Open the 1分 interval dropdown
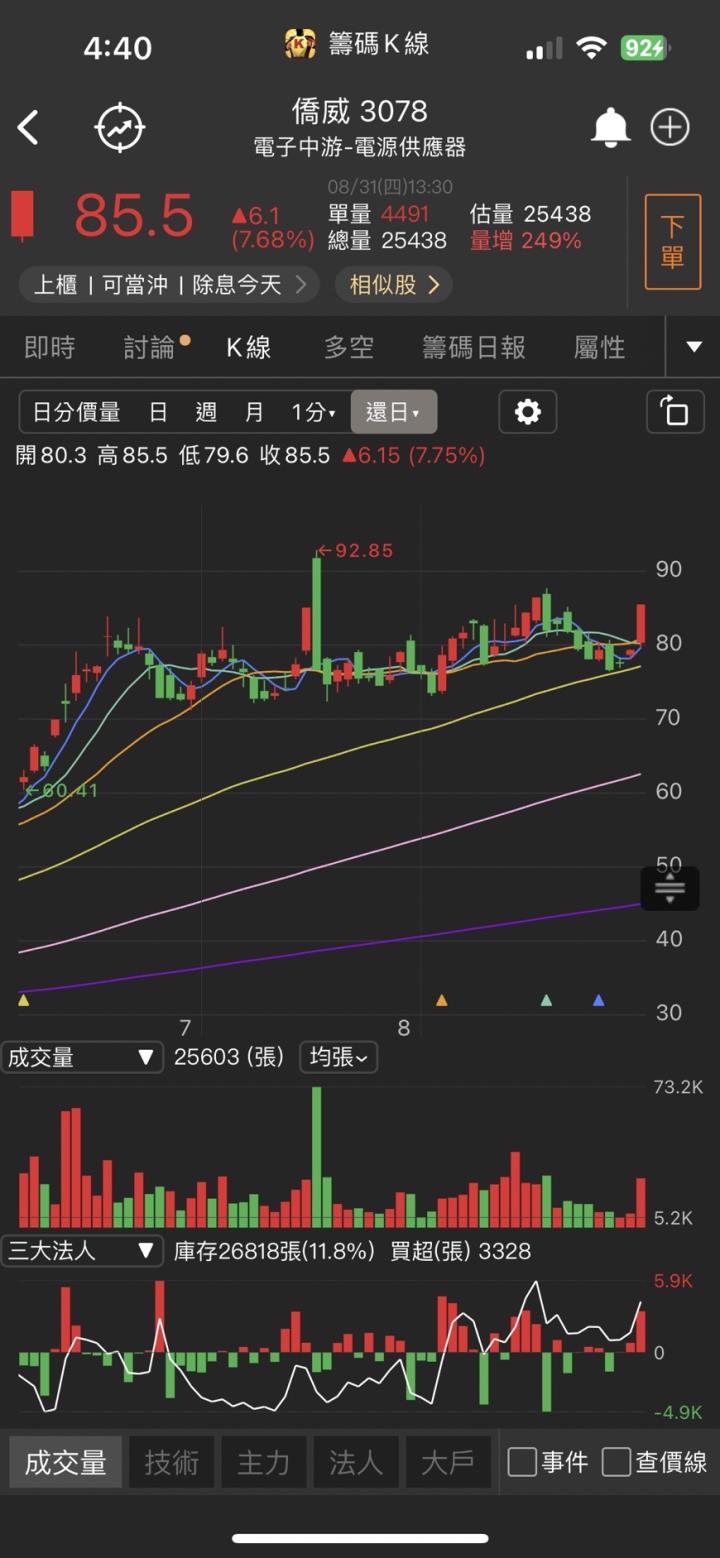The image size is (720, 1558). click(313, 412)
